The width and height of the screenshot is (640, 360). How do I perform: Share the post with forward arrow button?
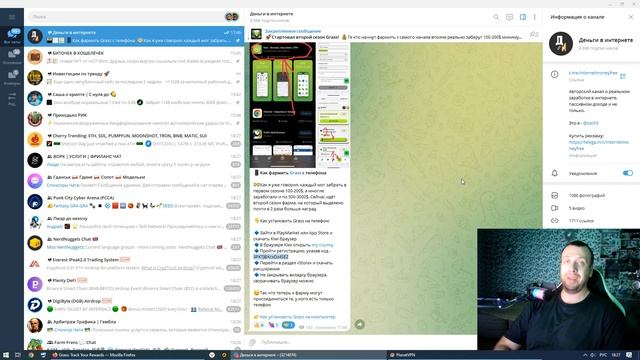360,324
